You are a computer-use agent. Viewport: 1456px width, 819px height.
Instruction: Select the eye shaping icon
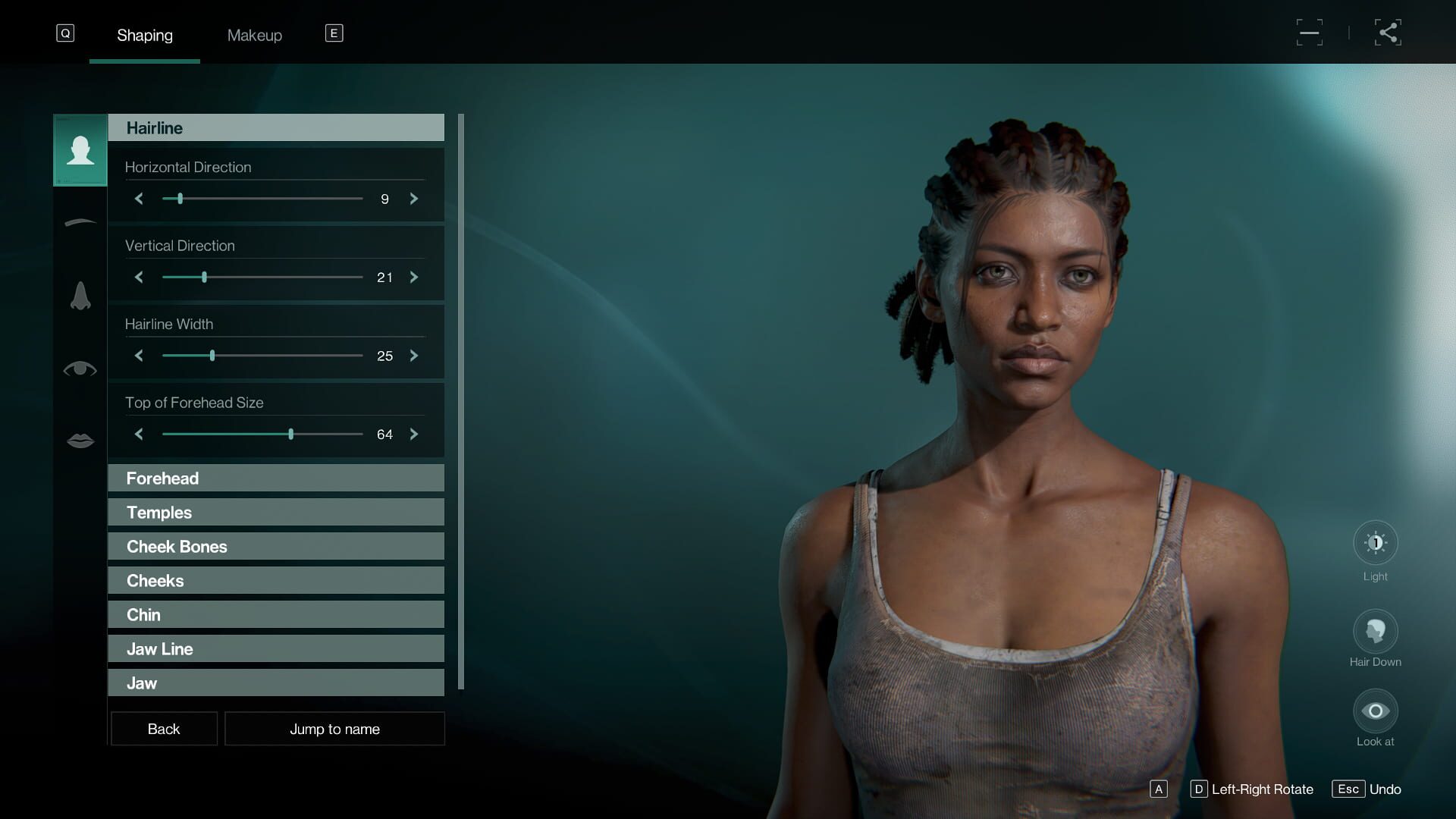click(80, 369)
